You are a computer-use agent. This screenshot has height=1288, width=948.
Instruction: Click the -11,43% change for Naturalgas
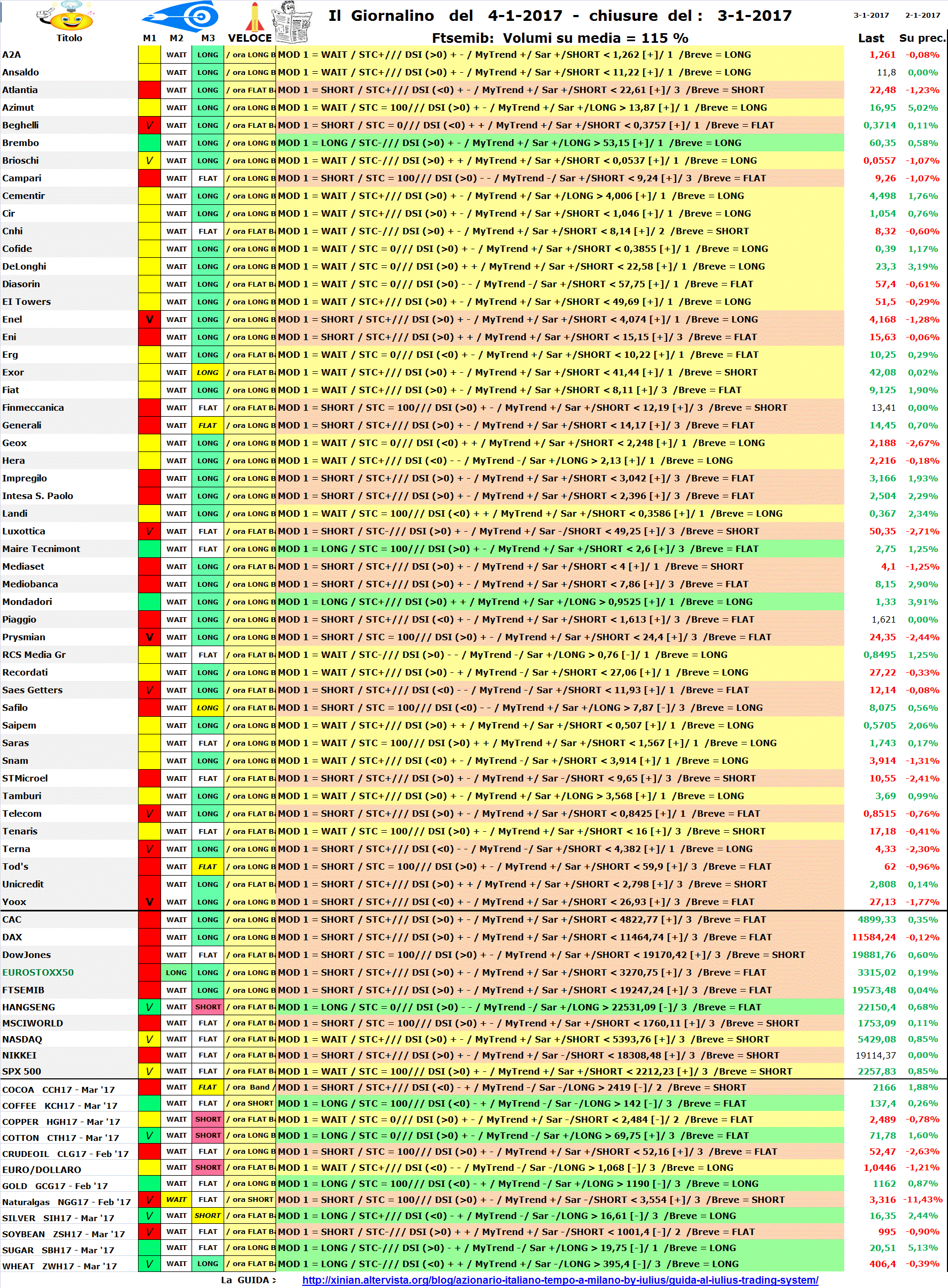922,1200
